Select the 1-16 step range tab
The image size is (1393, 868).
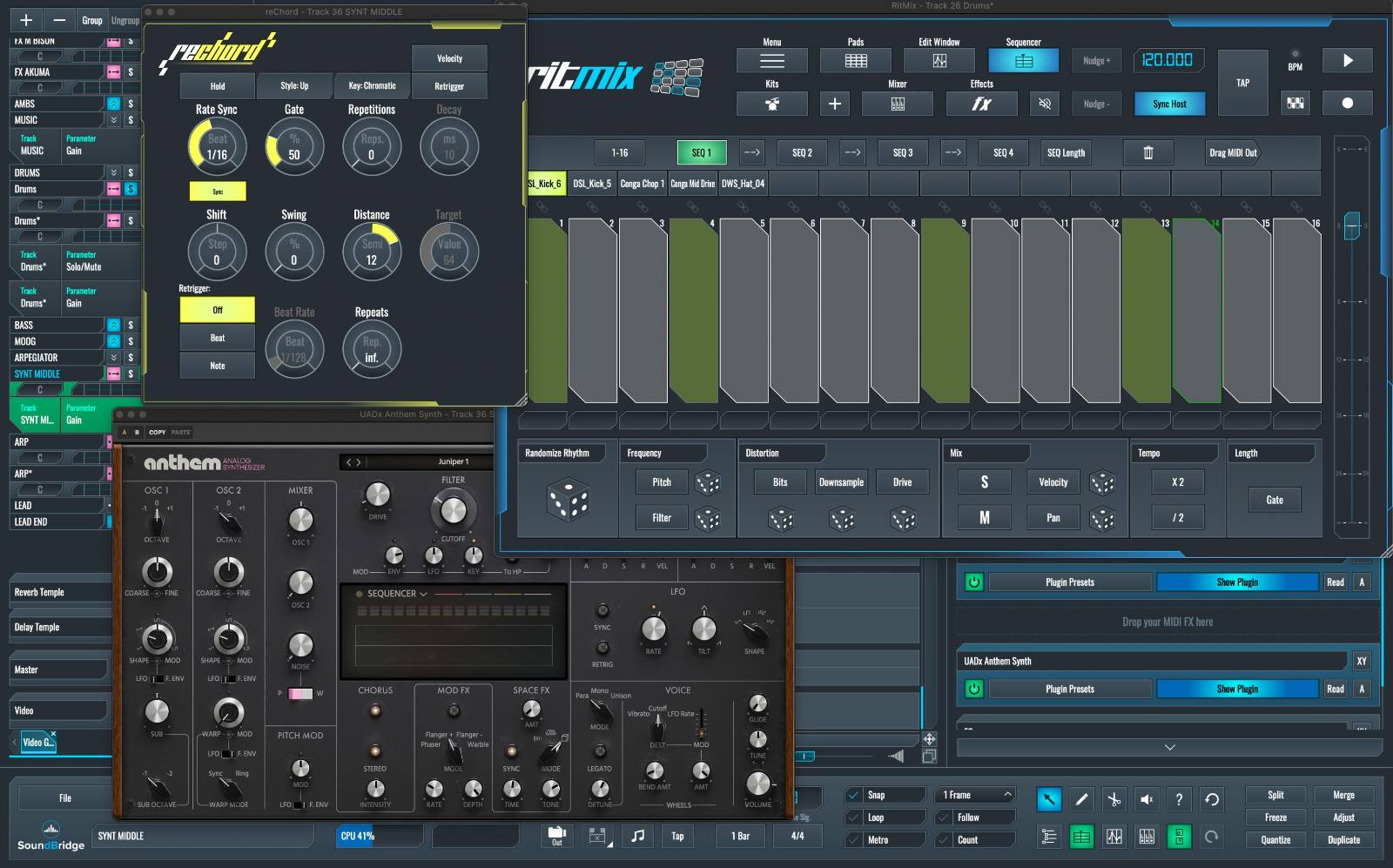point(619,152)
